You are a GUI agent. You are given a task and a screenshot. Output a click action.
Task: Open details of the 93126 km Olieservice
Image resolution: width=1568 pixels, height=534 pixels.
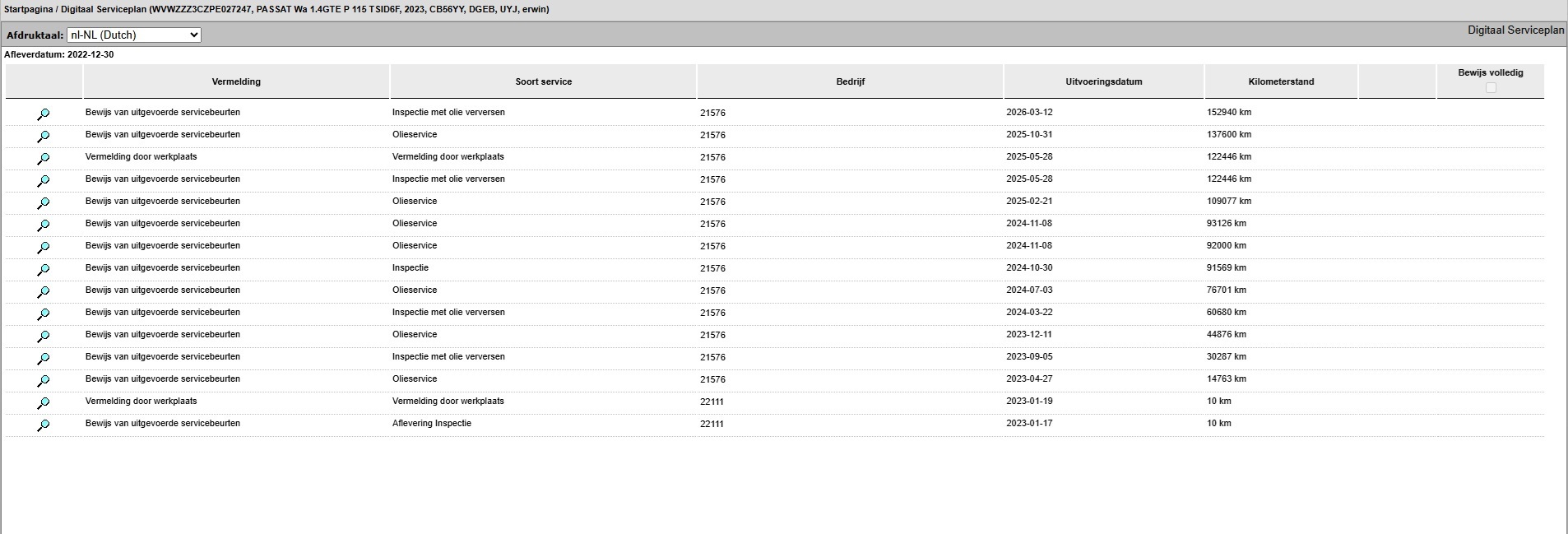point(44,225)
